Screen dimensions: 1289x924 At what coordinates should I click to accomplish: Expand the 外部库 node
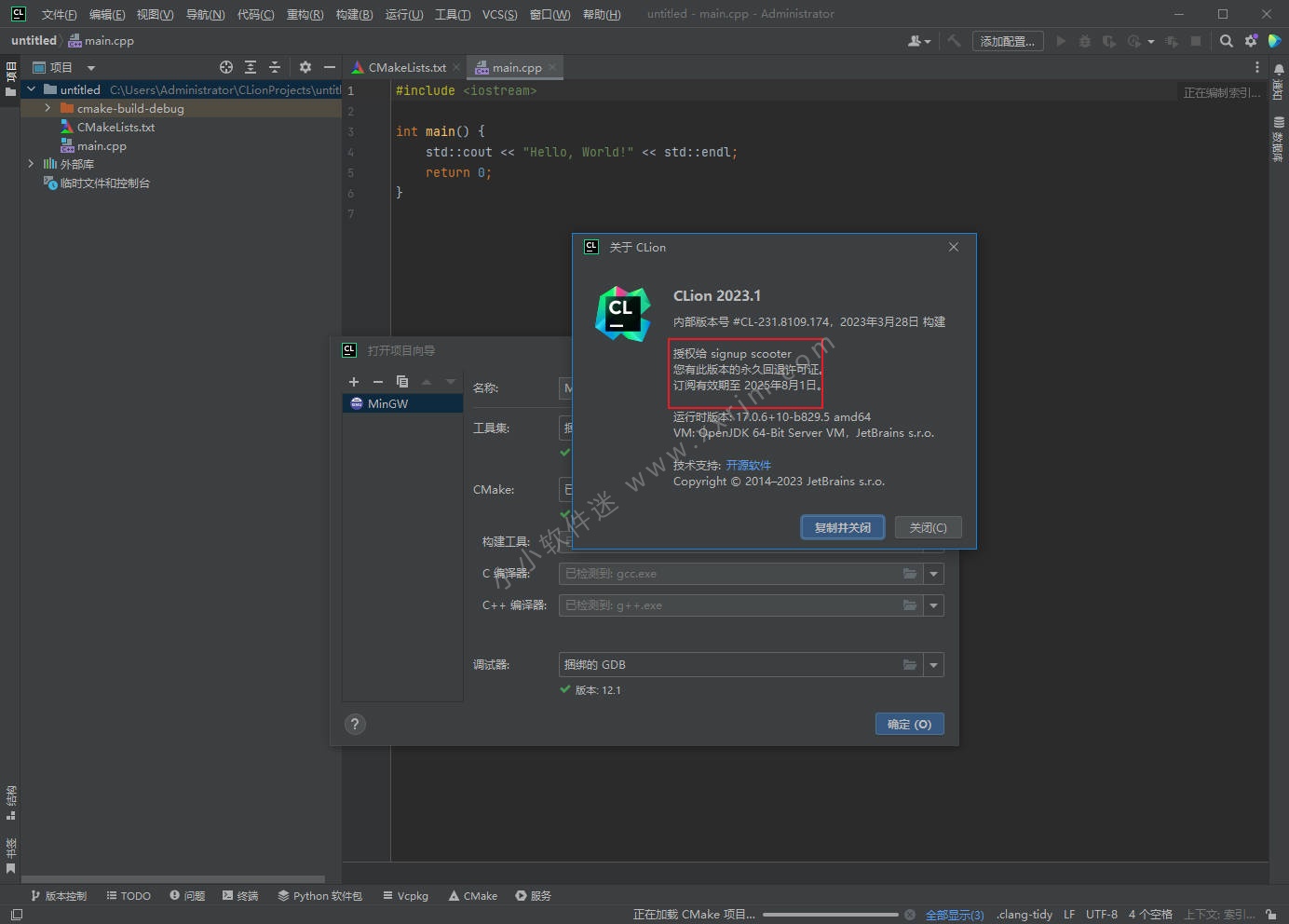pos(32,164)
